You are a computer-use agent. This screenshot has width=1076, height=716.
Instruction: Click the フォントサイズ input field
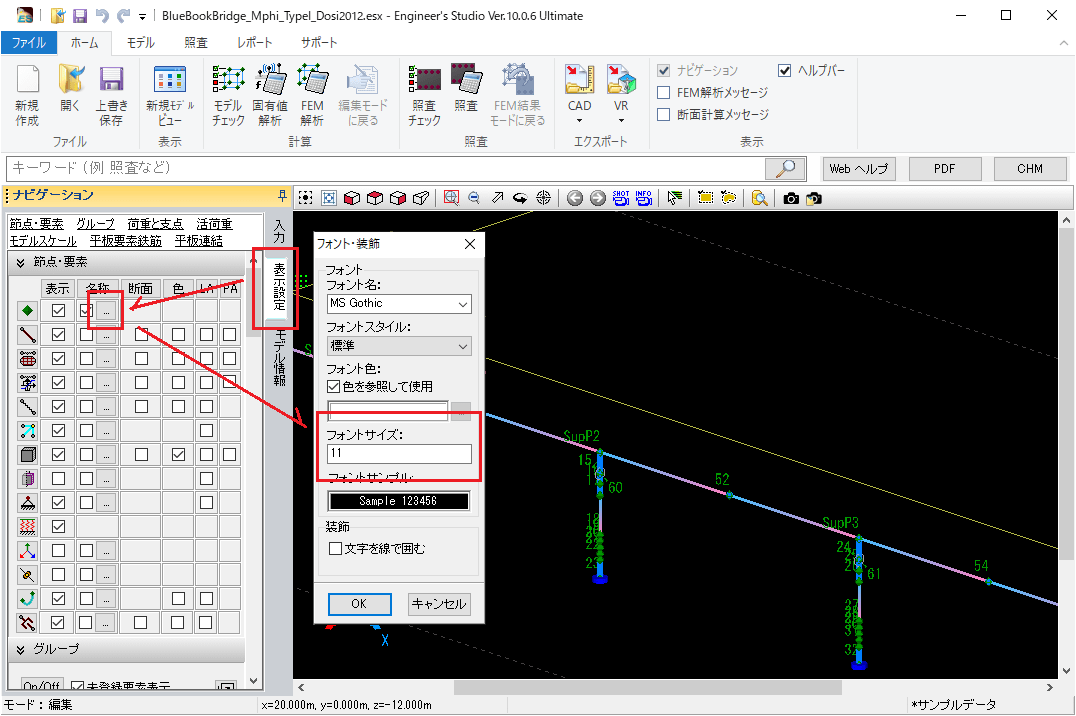tap(399, 454)
